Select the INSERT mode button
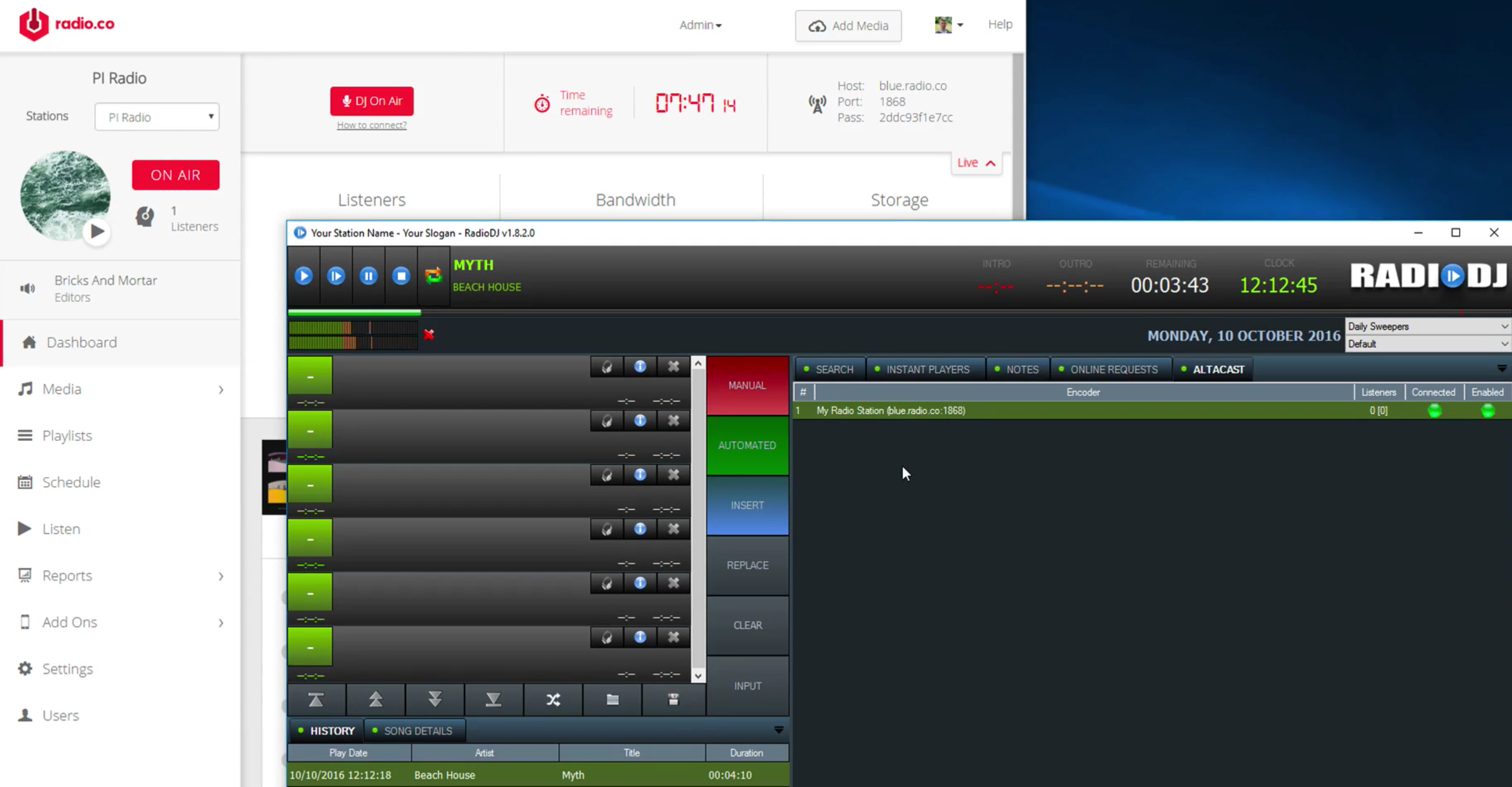The height and width of the screenshot is (787, 1512). point(747,505)
